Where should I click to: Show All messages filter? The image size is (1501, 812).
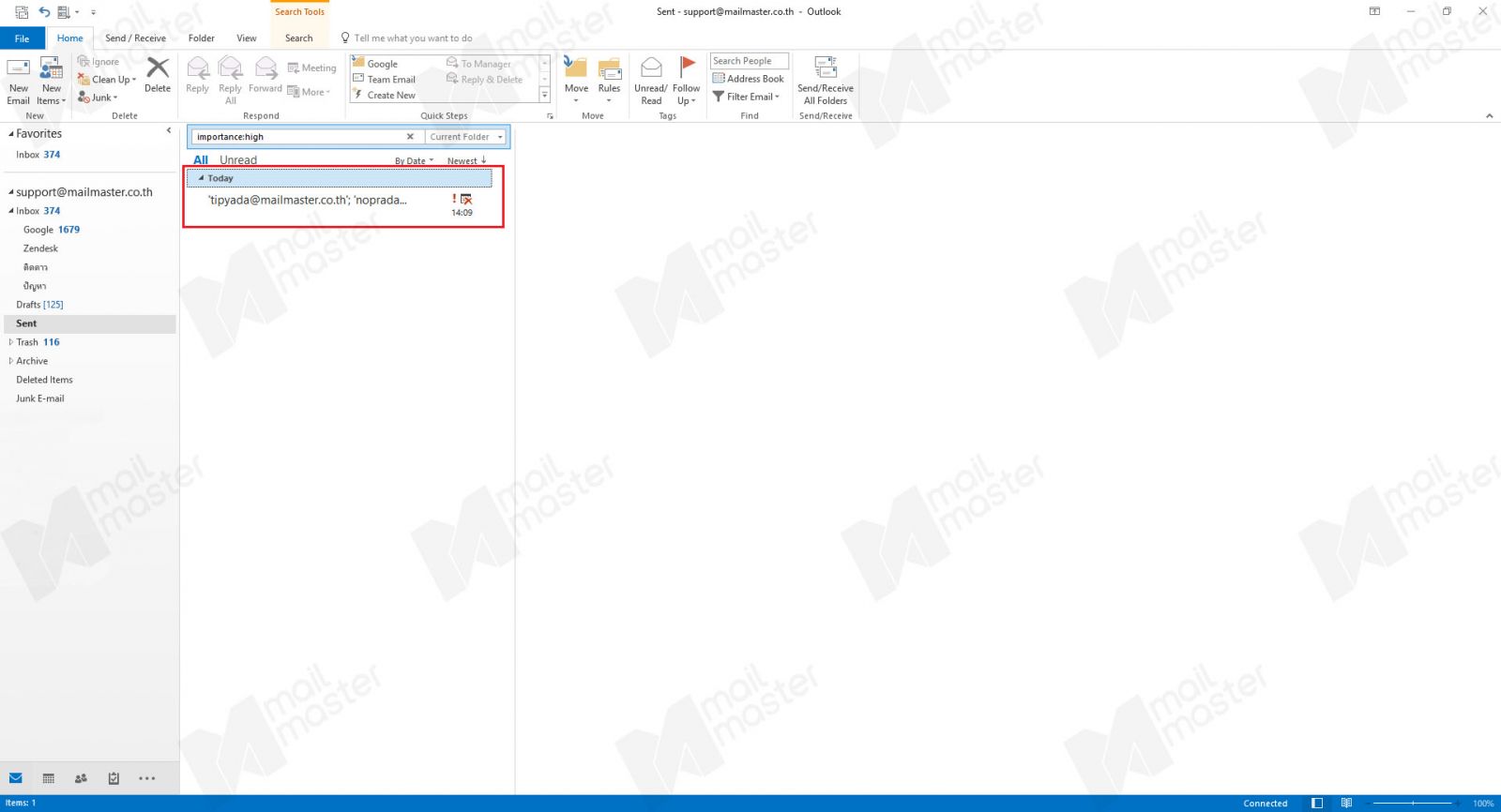tap(201, 160)
